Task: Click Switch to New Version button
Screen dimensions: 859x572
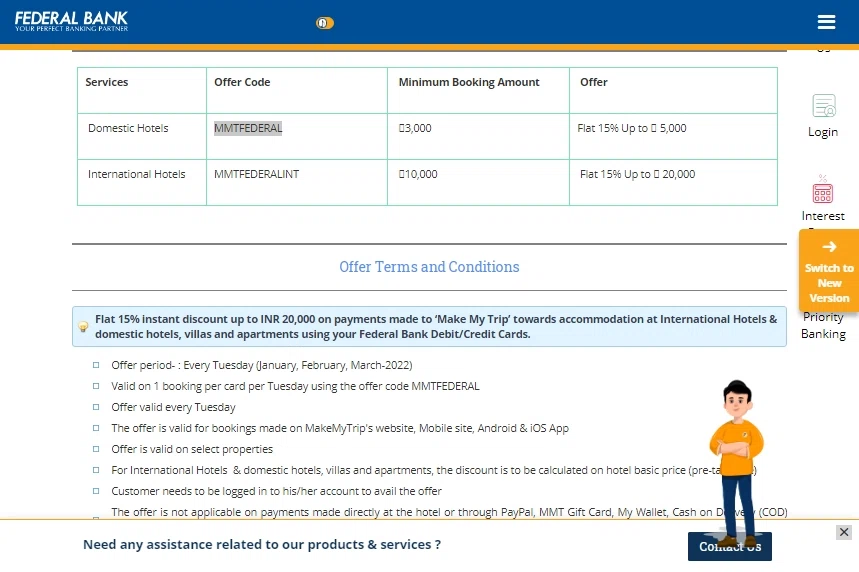Action: coord(829,272)
